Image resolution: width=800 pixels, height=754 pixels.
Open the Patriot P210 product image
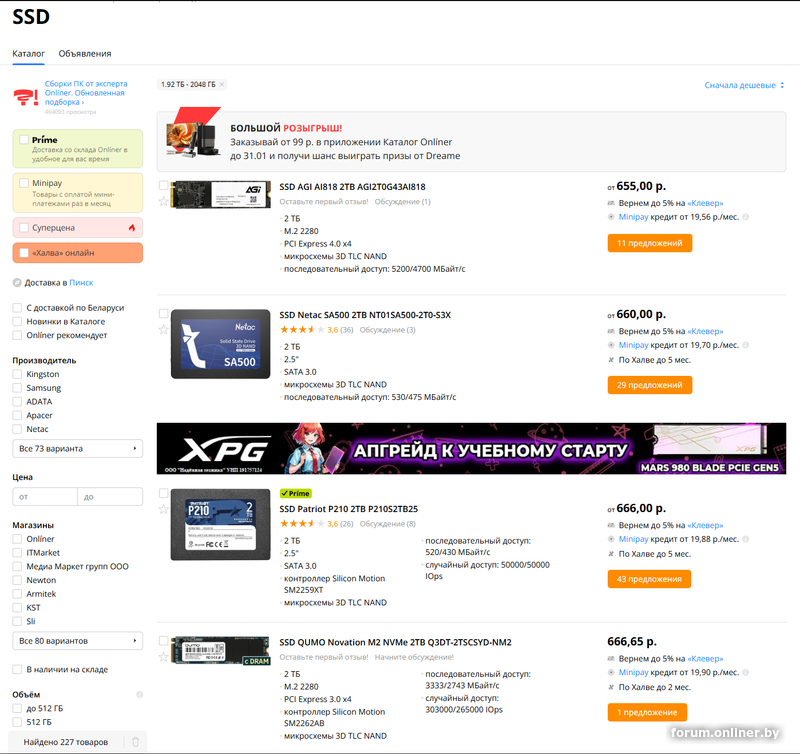pos(220,524)
